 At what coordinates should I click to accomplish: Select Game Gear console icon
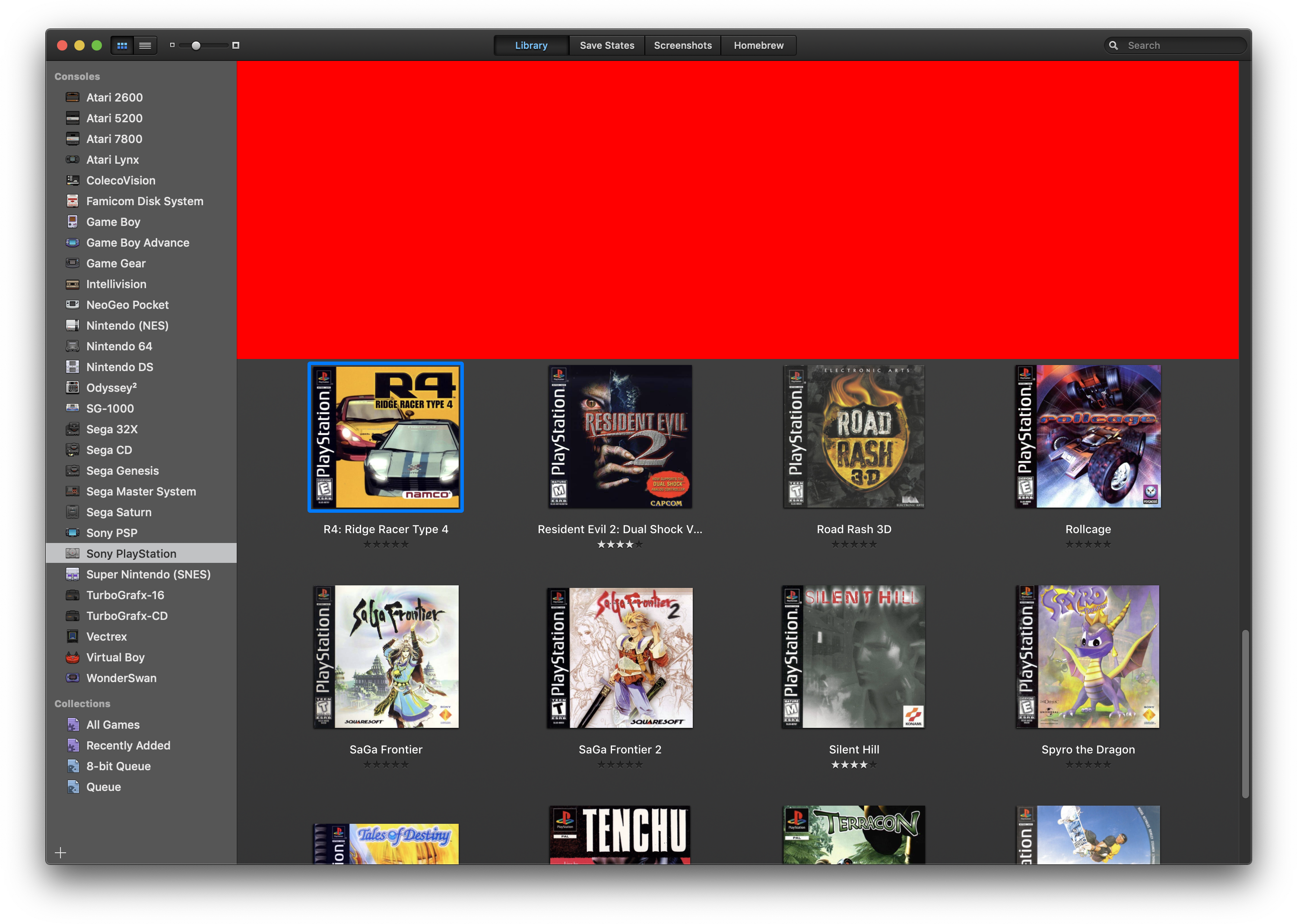[x=73, y=264]
